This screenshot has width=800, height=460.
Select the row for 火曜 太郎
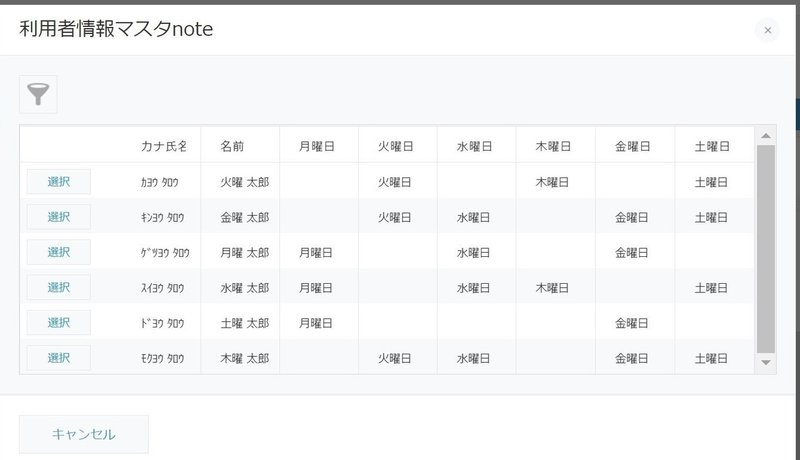(x=58, y=182)
